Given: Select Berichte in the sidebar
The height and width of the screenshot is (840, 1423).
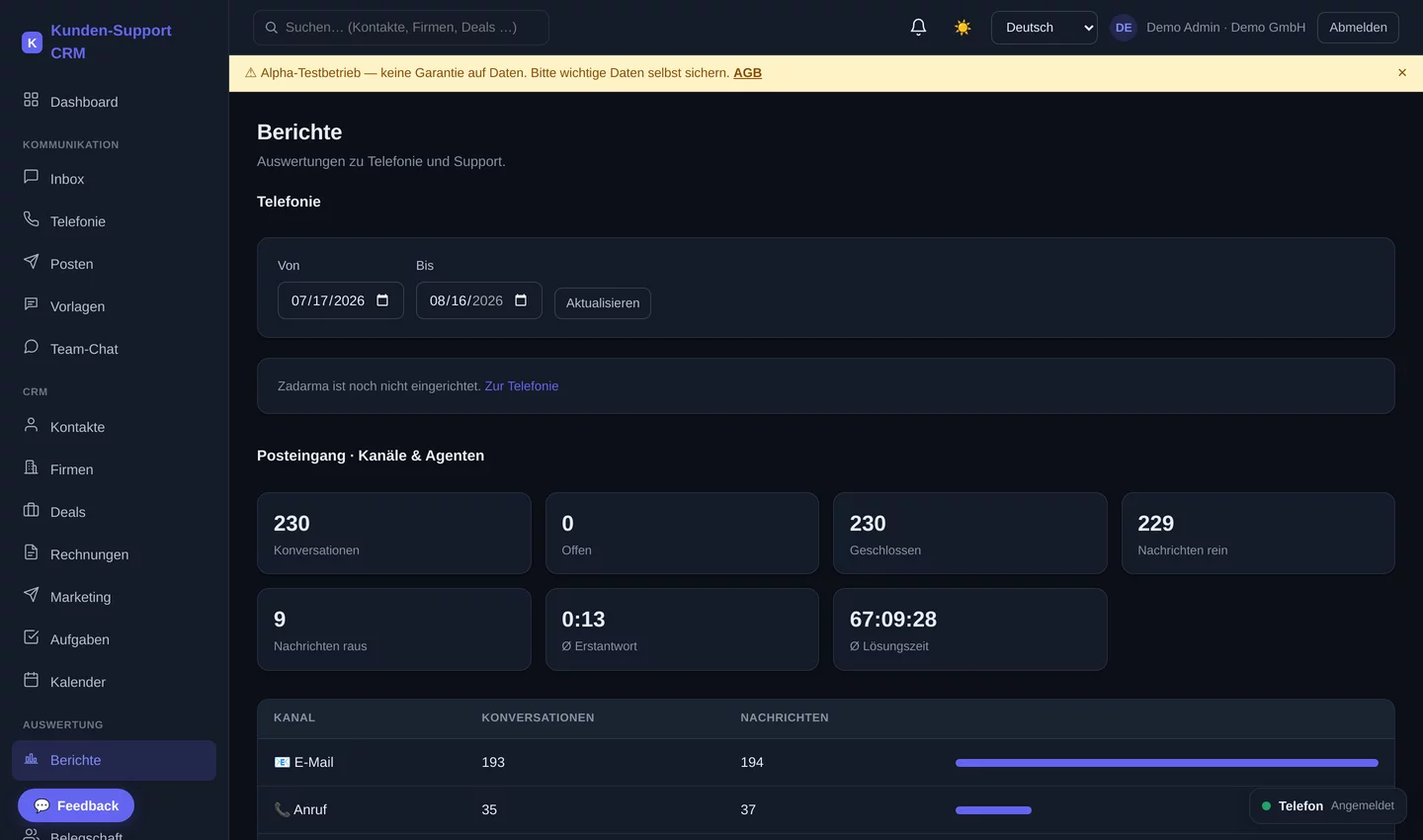Looking at the screenshot, I should click(114, 760).
